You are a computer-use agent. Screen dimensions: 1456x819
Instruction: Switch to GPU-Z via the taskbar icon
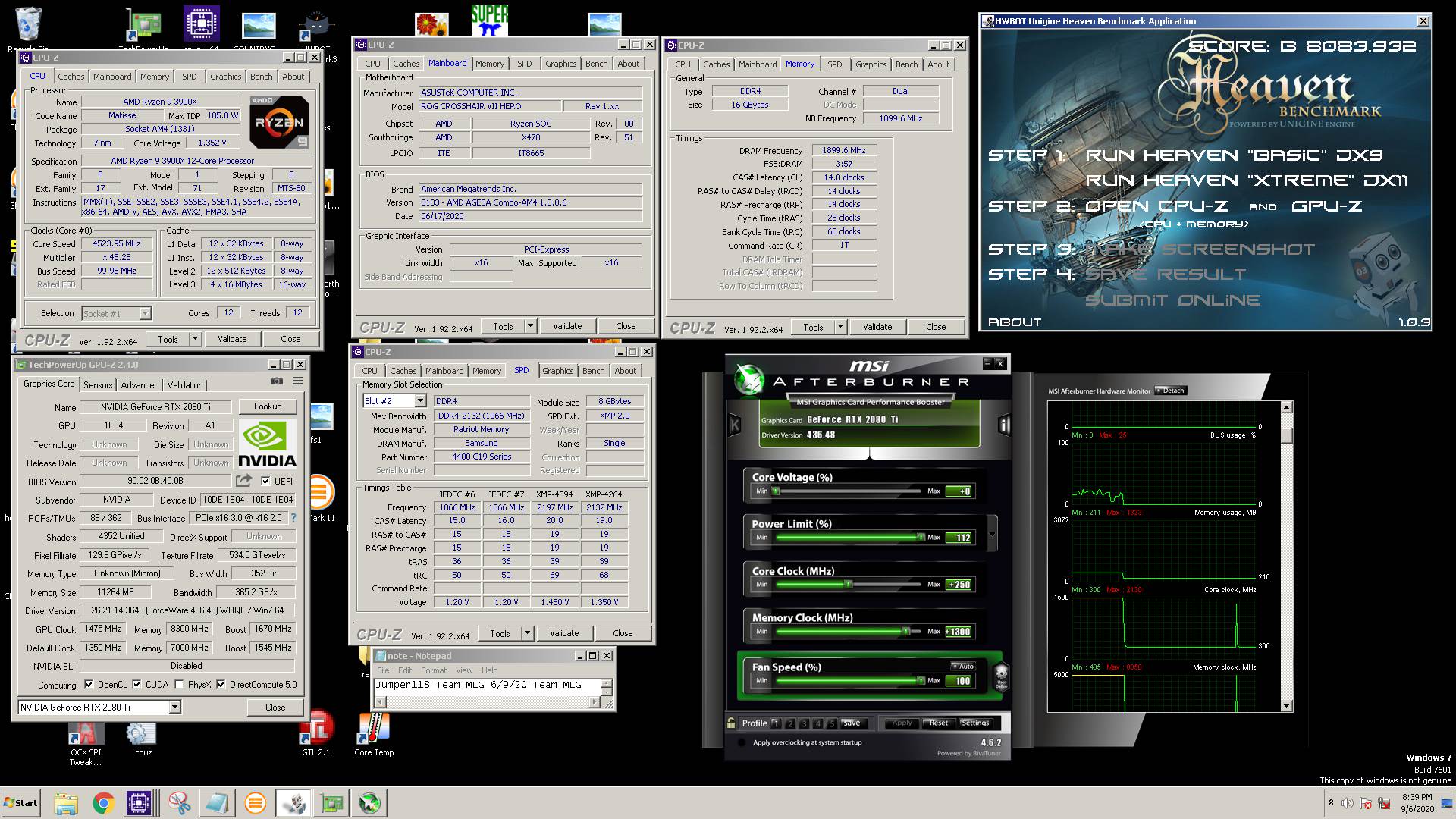[x=331, y=803]
